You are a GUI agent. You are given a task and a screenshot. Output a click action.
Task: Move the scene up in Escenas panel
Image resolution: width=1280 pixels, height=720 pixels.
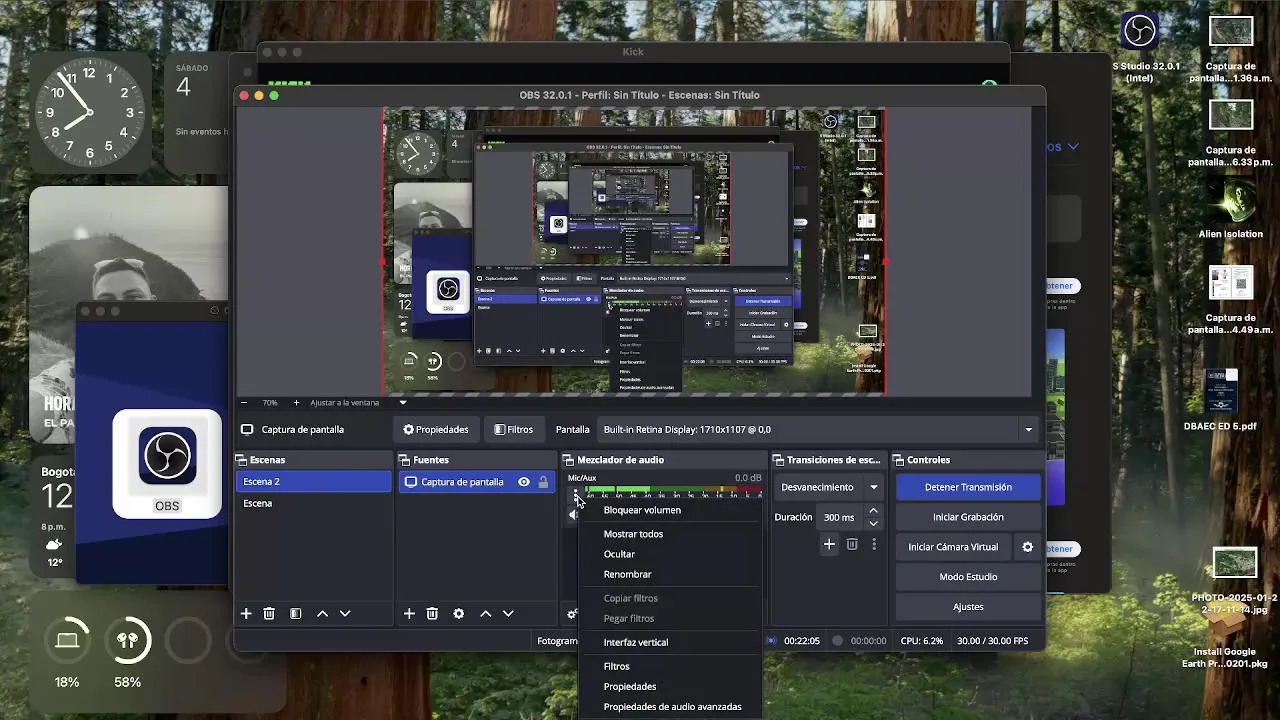pos(322,613)
